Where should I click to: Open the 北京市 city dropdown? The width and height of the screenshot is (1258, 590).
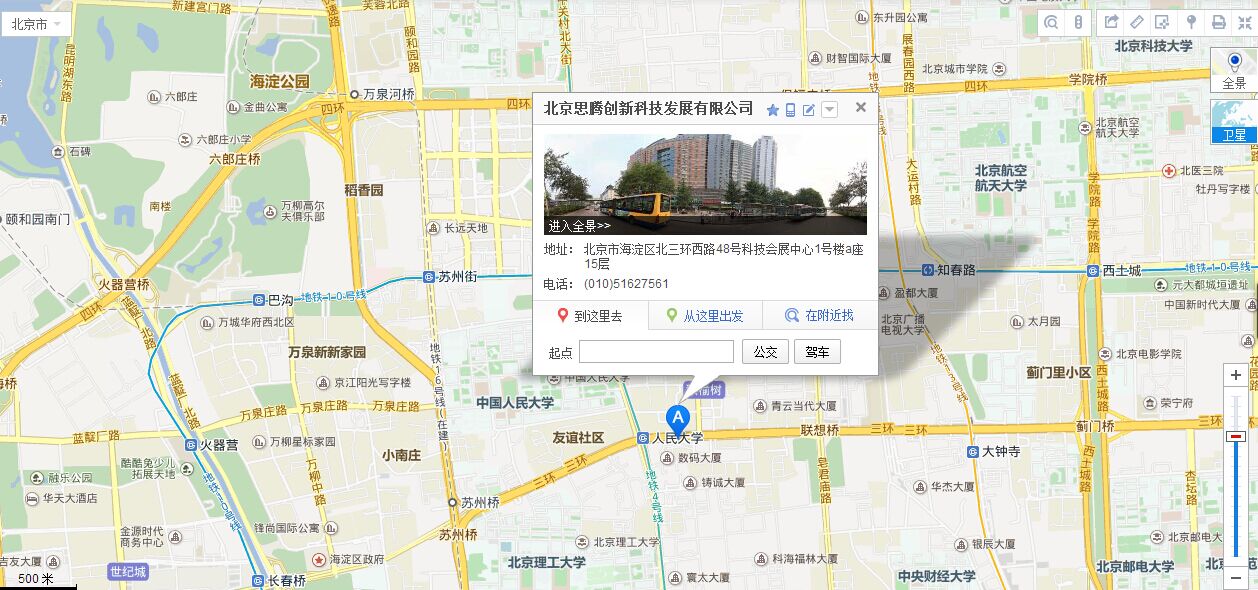click(x=35, y=23)
